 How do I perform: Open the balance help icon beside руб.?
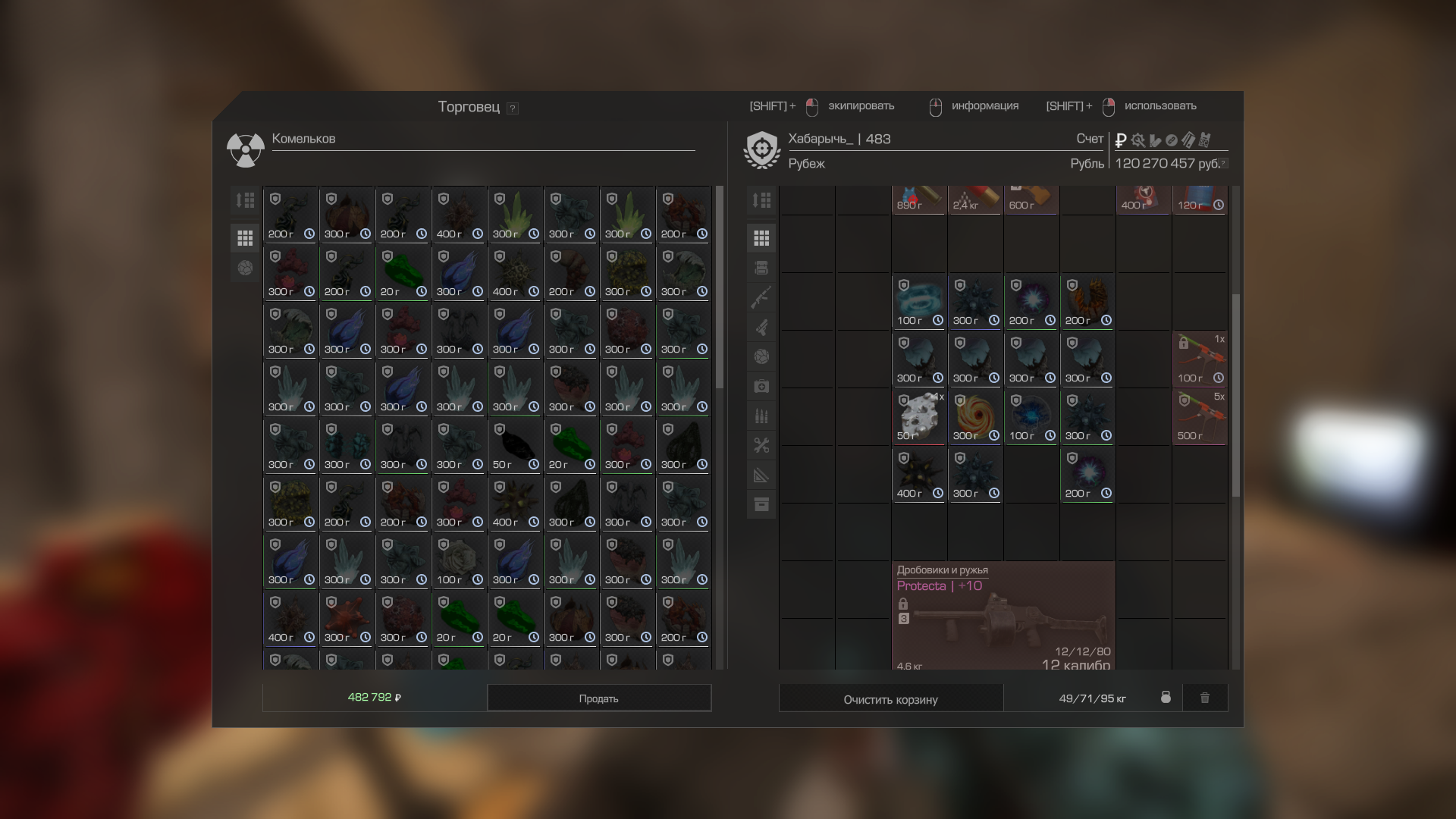coord(1223,163)
